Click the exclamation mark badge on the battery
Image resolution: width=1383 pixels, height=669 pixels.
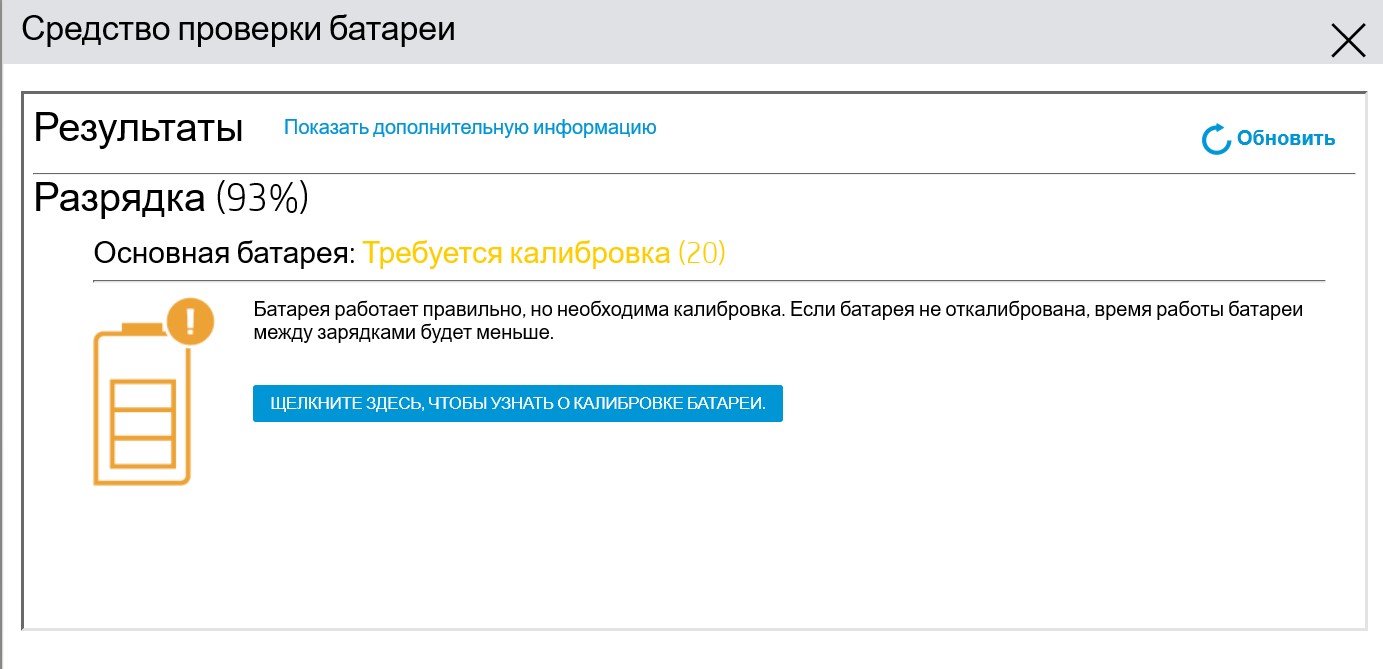tap(188, 322)
